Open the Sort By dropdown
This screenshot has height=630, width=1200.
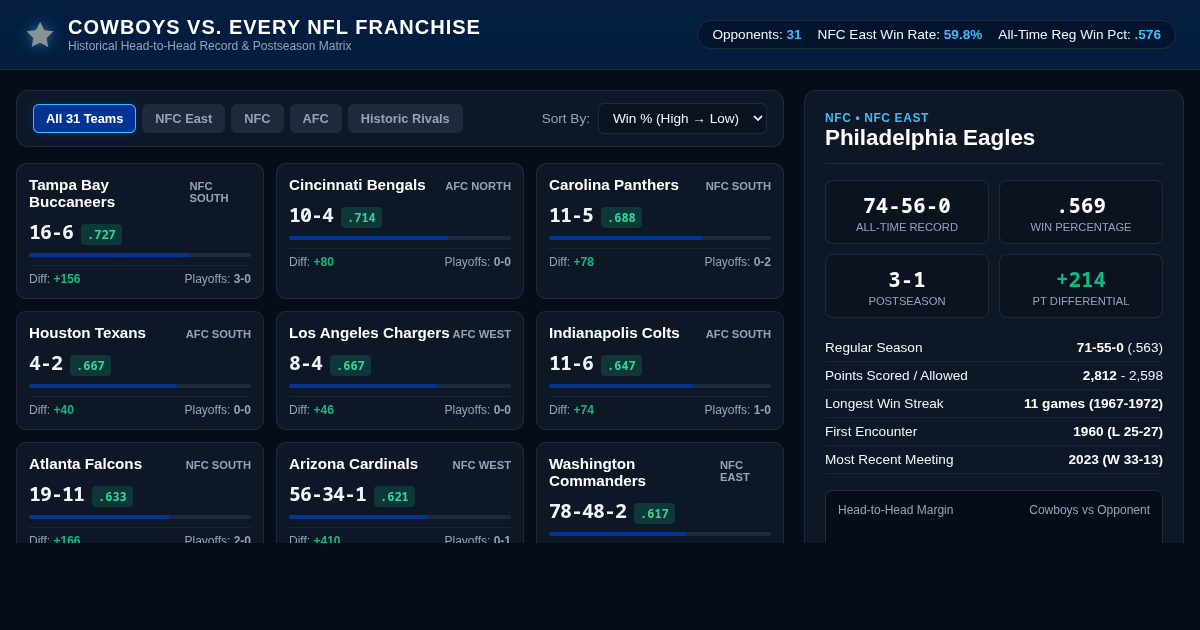click(682, 118)
